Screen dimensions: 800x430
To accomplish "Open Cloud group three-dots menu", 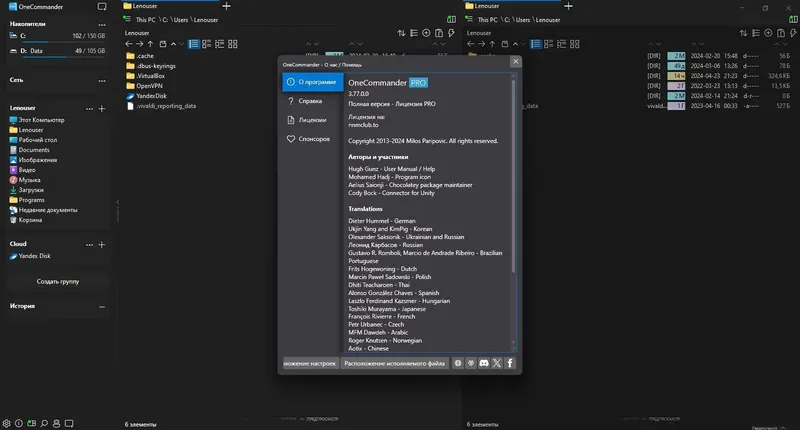I will pos(89,245).
